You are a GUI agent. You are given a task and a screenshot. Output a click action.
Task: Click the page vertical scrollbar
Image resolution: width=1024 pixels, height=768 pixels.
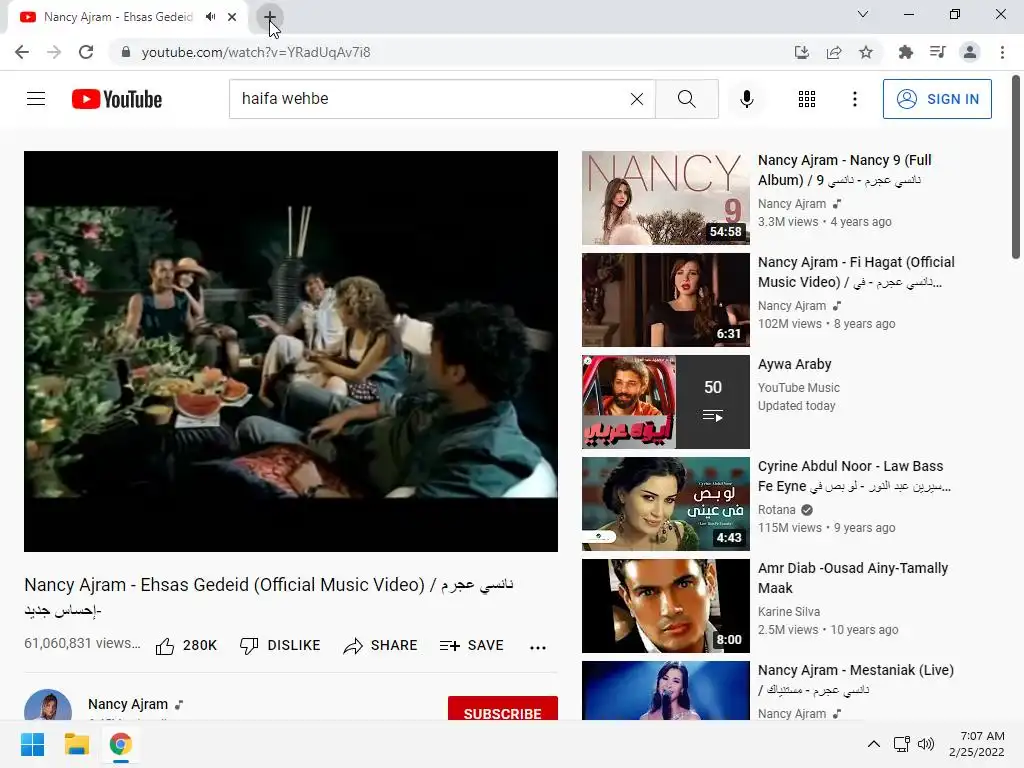[1016, 167]
